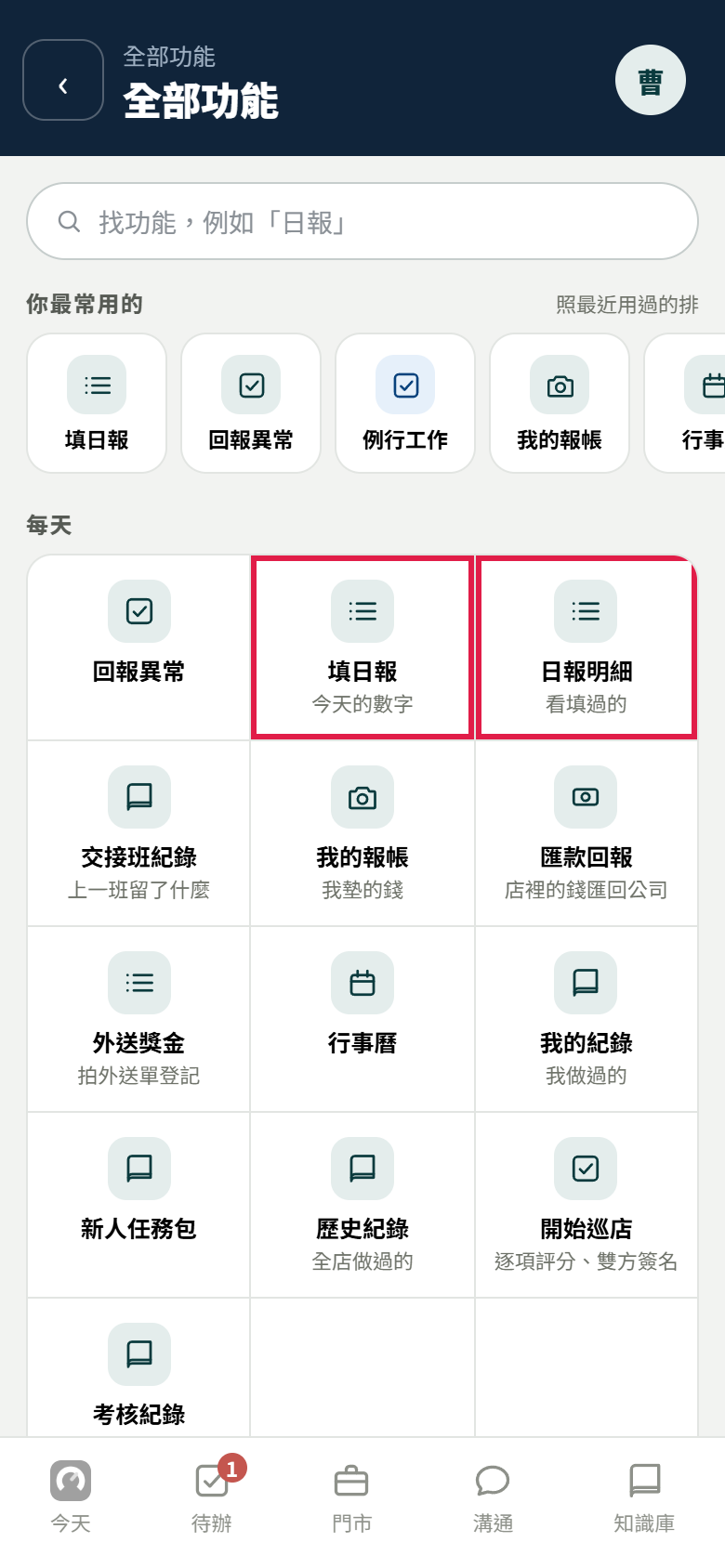Switch to 待辦 bottom tab

(212, 1497)
